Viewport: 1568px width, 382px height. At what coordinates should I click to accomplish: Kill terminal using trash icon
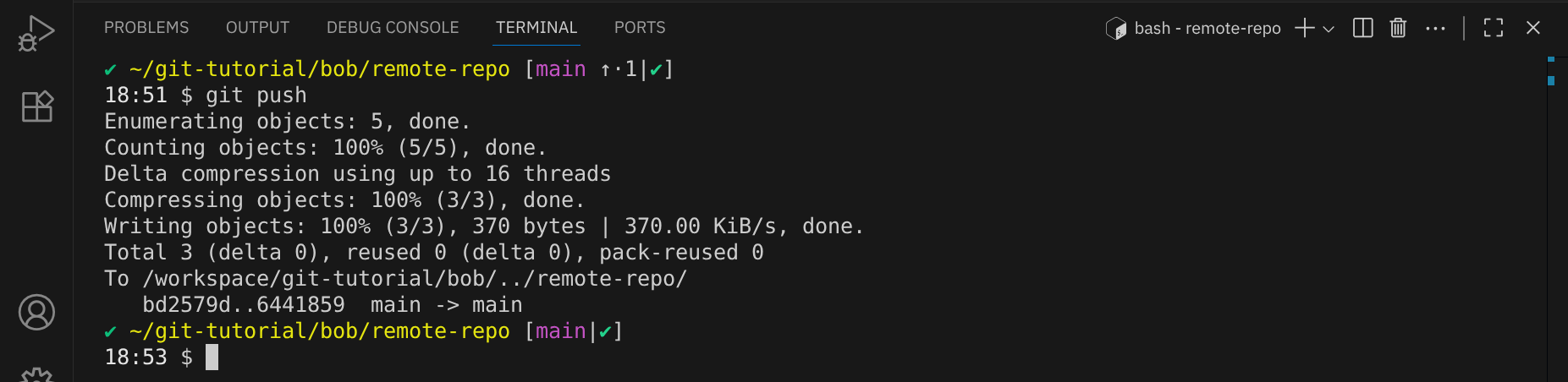click(x=1398, y=28)
